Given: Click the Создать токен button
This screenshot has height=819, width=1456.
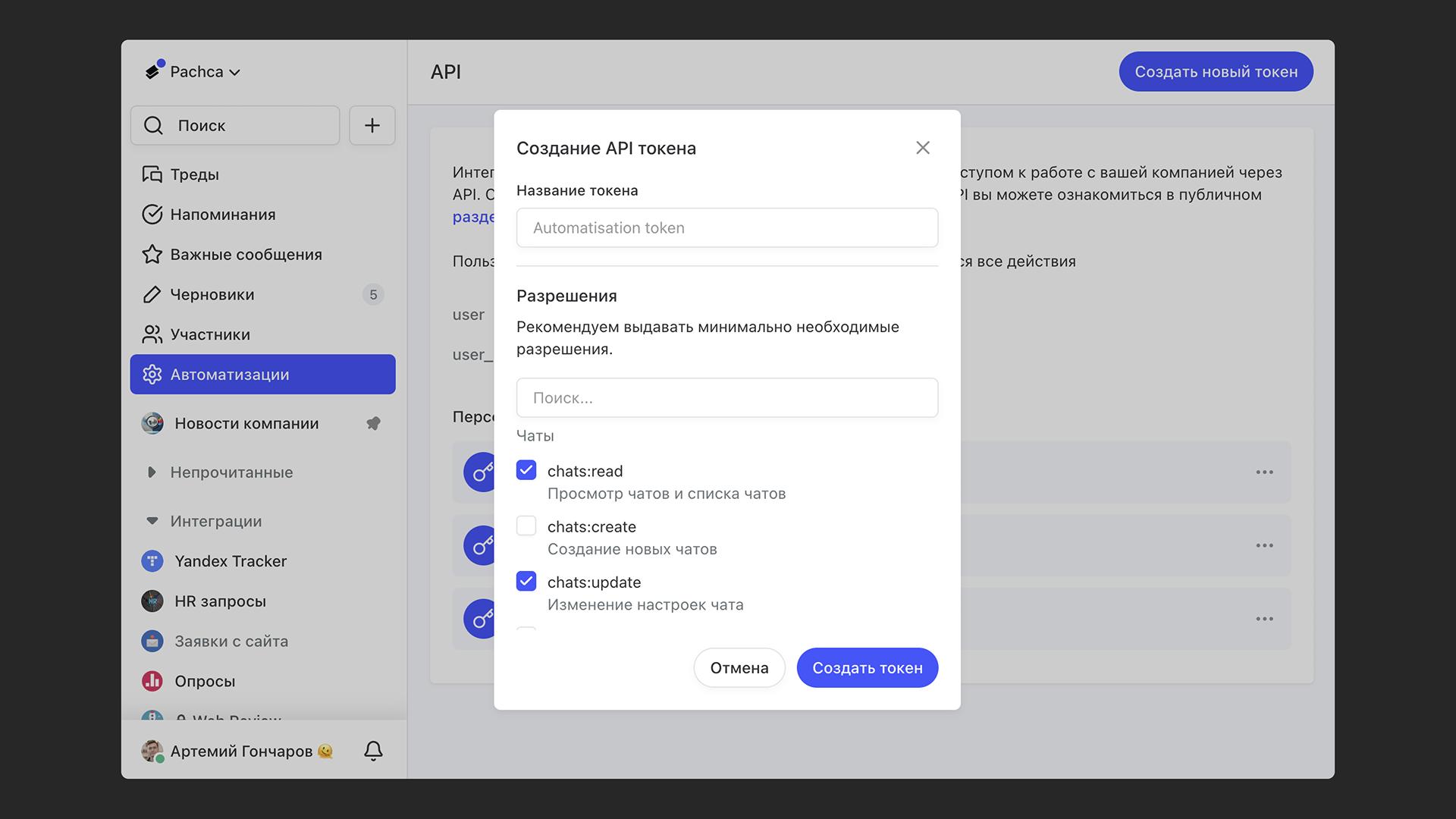Looking at the screenshot, I should (867, 667).
